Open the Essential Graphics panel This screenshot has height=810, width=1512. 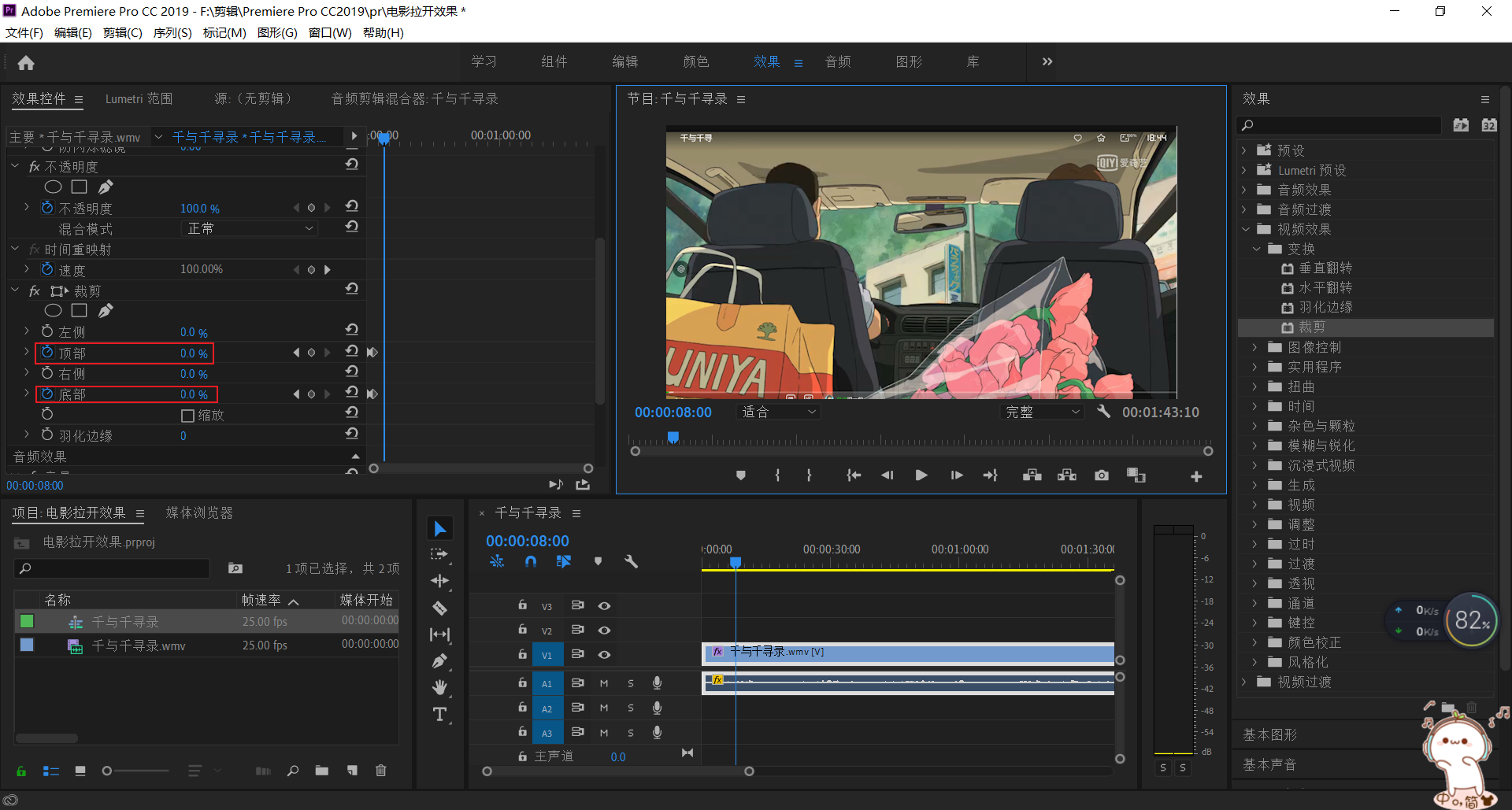(x=1269, y=734)
